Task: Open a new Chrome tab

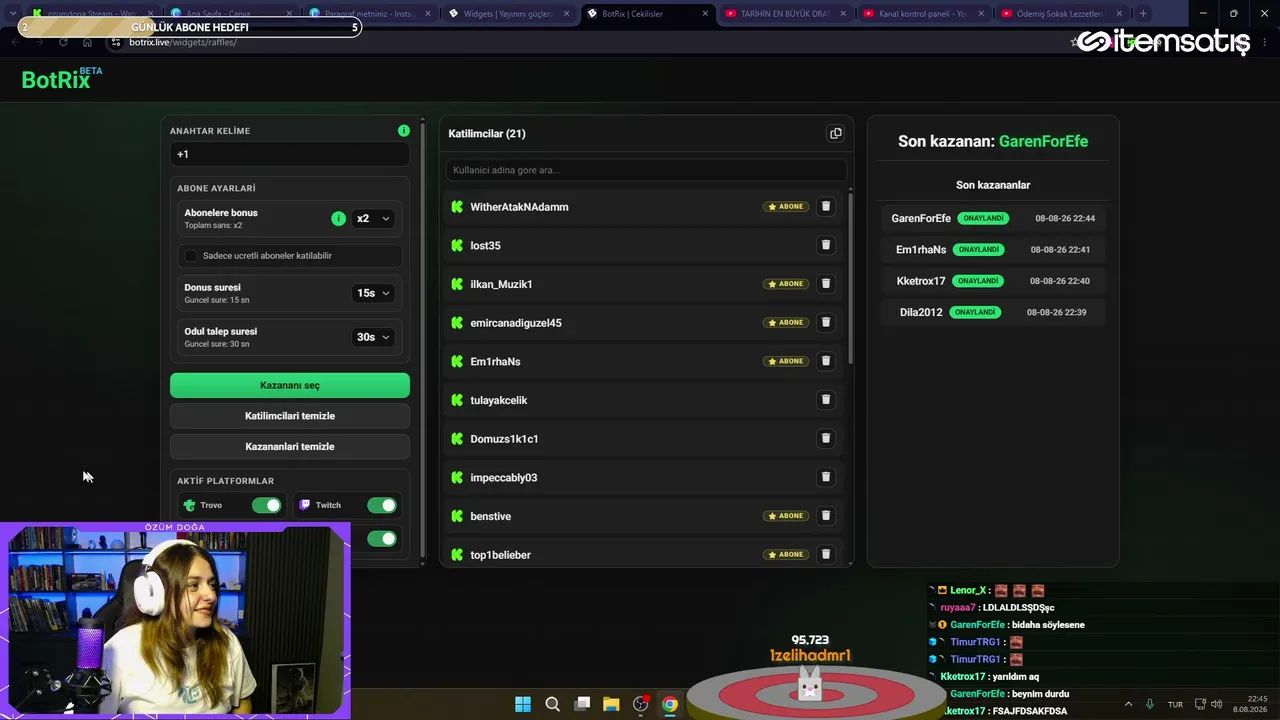Action: point(1143,14)
